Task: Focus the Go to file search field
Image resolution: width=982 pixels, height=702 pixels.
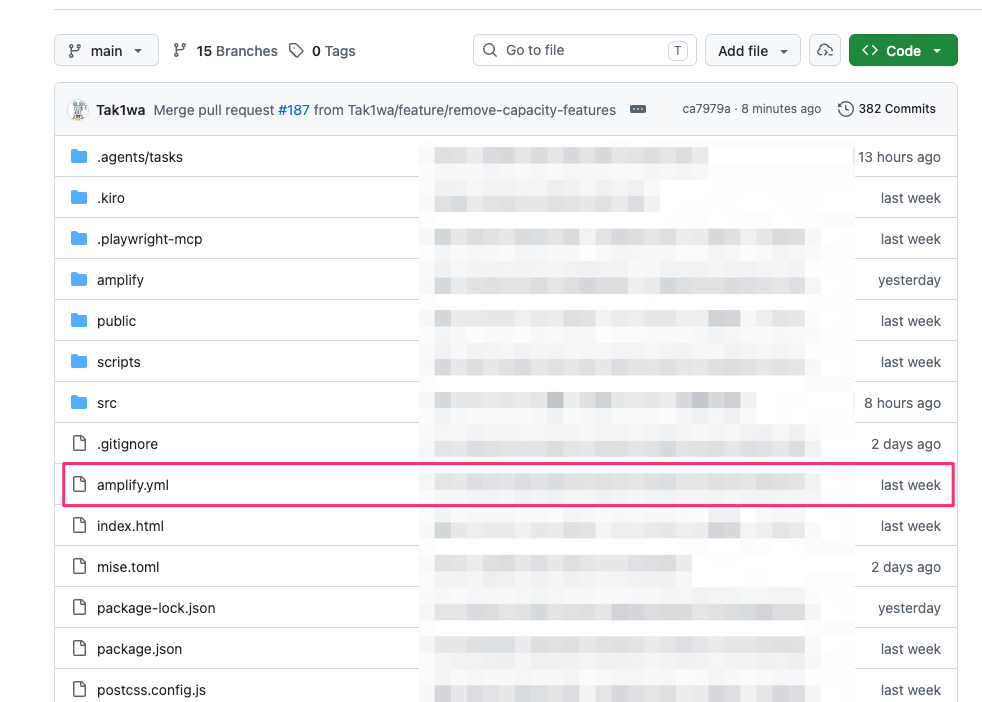Action: 584,50
